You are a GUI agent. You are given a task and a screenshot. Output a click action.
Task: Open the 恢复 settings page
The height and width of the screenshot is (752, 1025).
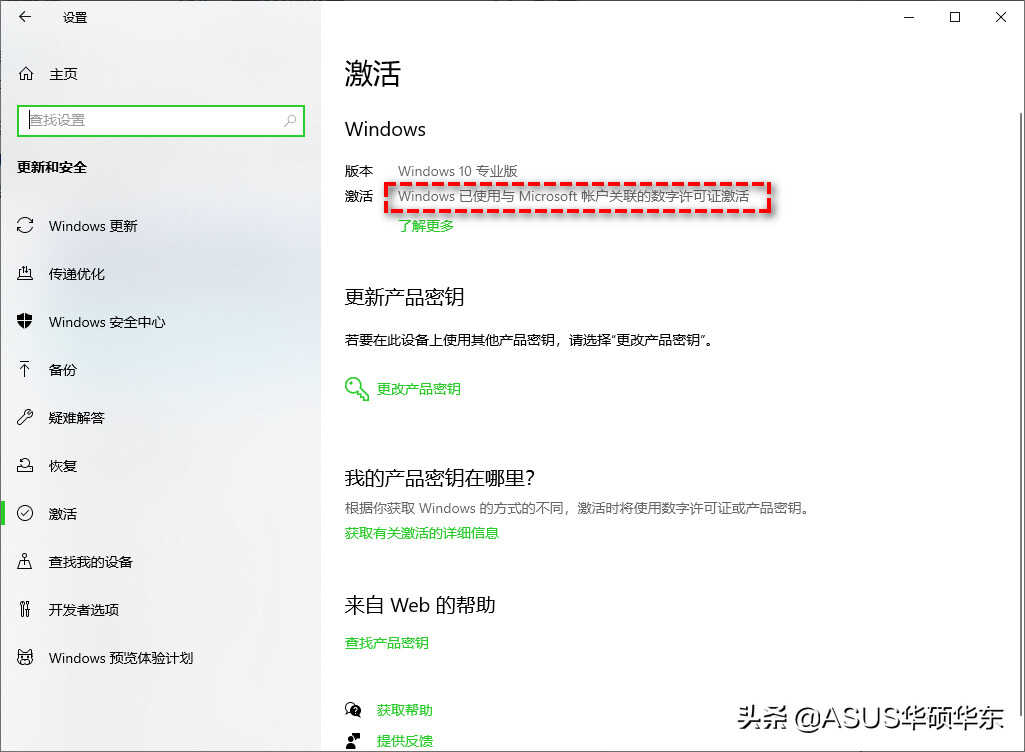pyautogui.click(x=62, y=466)
